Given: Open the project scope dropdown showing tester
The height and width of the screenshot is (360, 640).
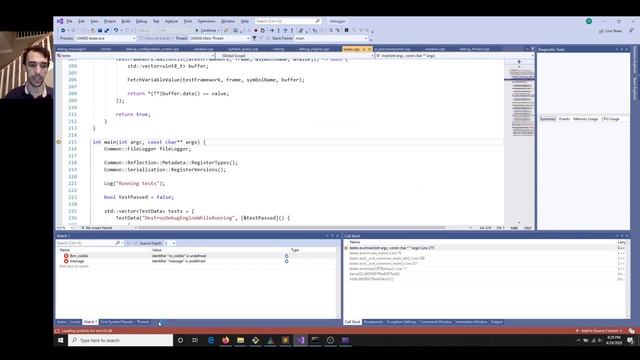Looking at the screenshot, I should pyautogui.click(x=136, y=56).
